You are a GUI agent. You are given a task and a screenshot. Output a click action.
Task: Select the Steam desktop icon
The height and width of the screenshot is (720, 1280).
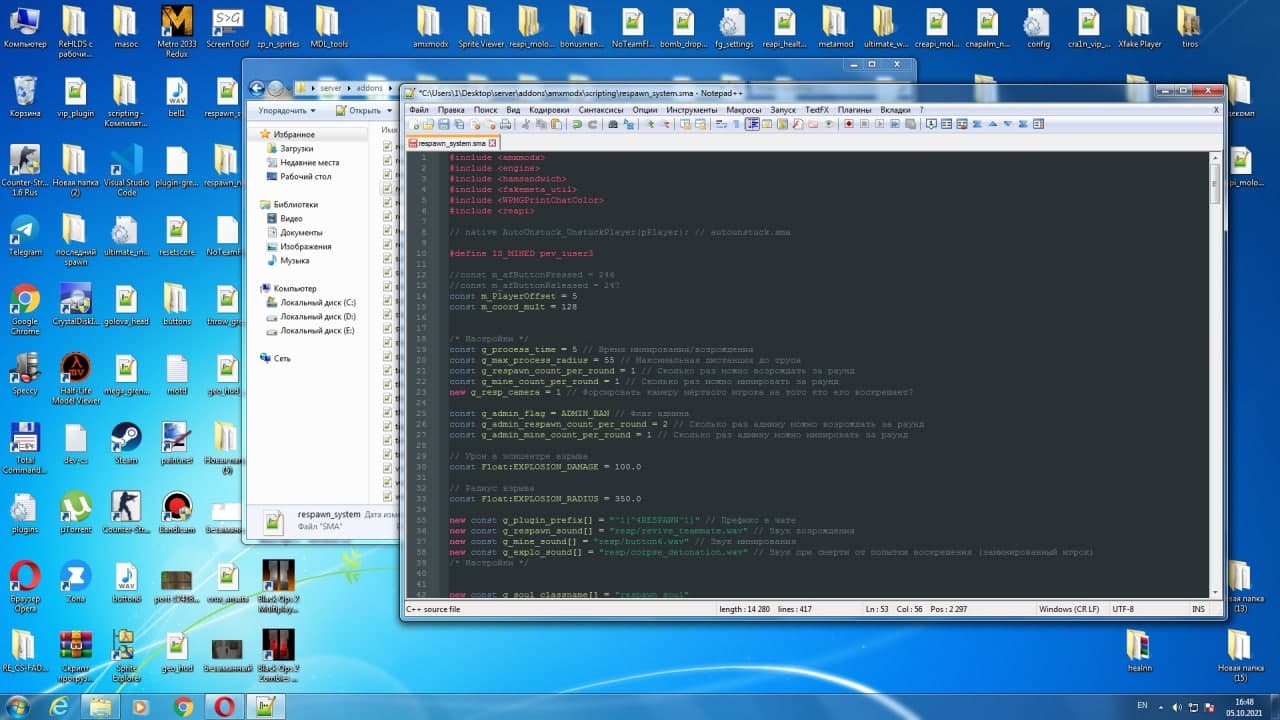126,444
